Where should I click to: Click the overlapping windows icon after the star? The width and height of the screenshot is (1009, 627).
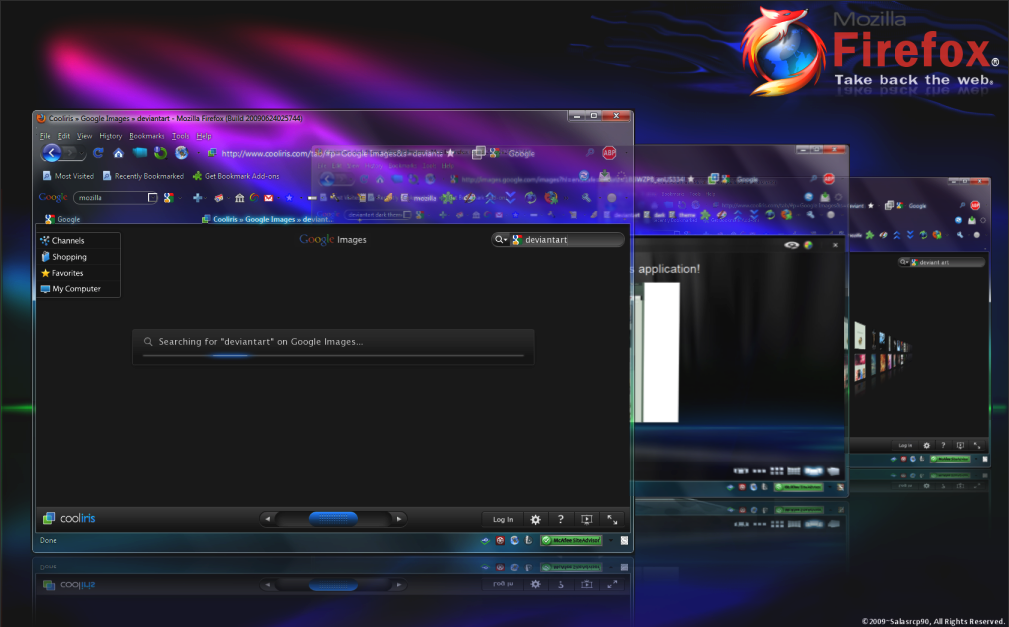pos(479,153)
